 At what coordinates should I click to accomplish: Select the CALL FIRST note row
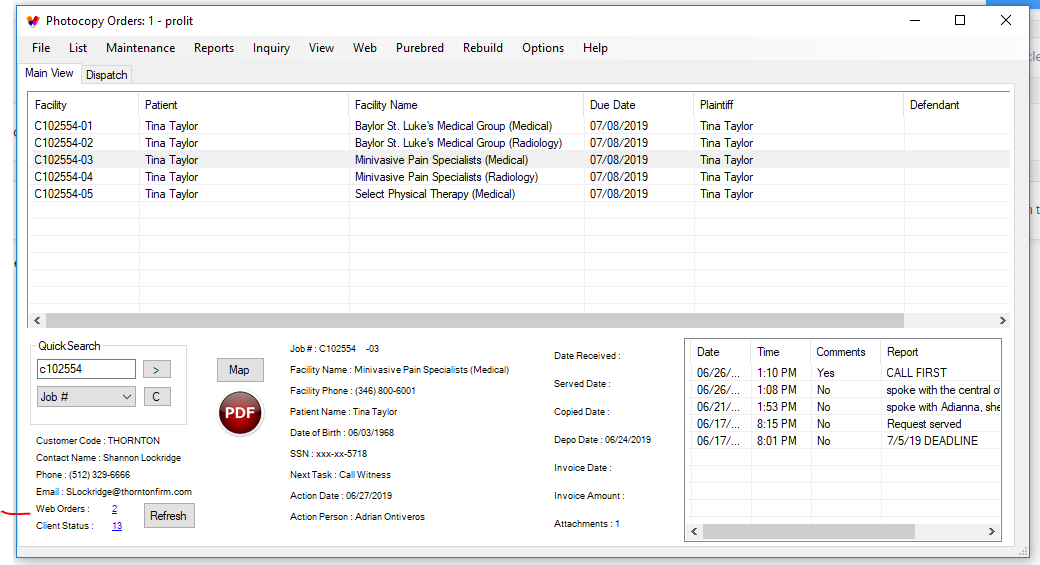click(x=846, y=373)
